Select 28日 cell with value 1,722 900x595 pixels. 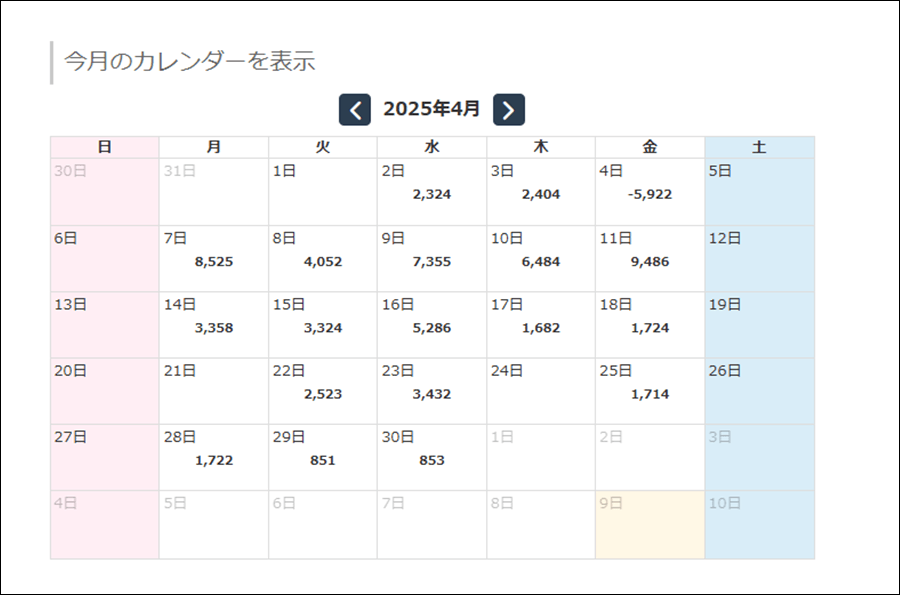tap(214, 457)
